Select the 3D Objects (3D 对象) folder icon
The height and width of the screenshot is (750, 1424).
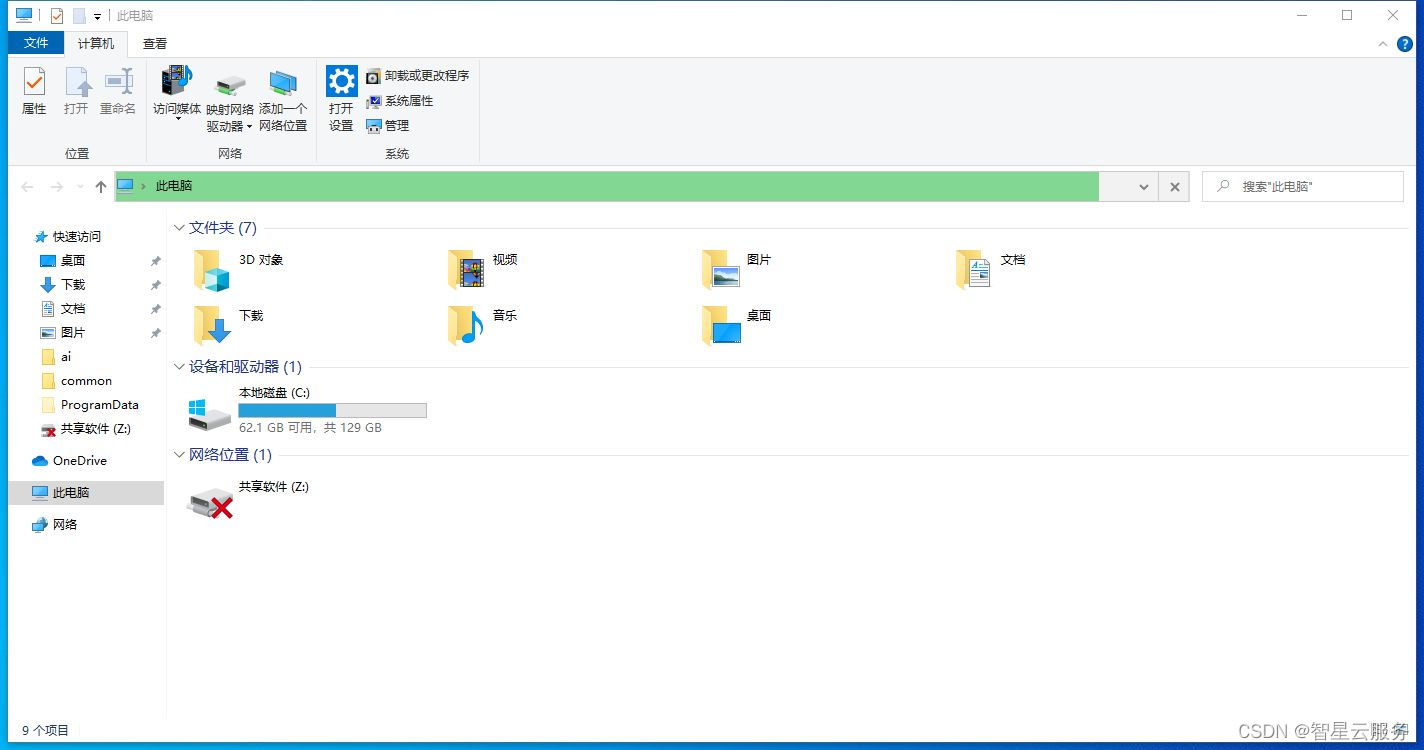click(x=211, y=270)
